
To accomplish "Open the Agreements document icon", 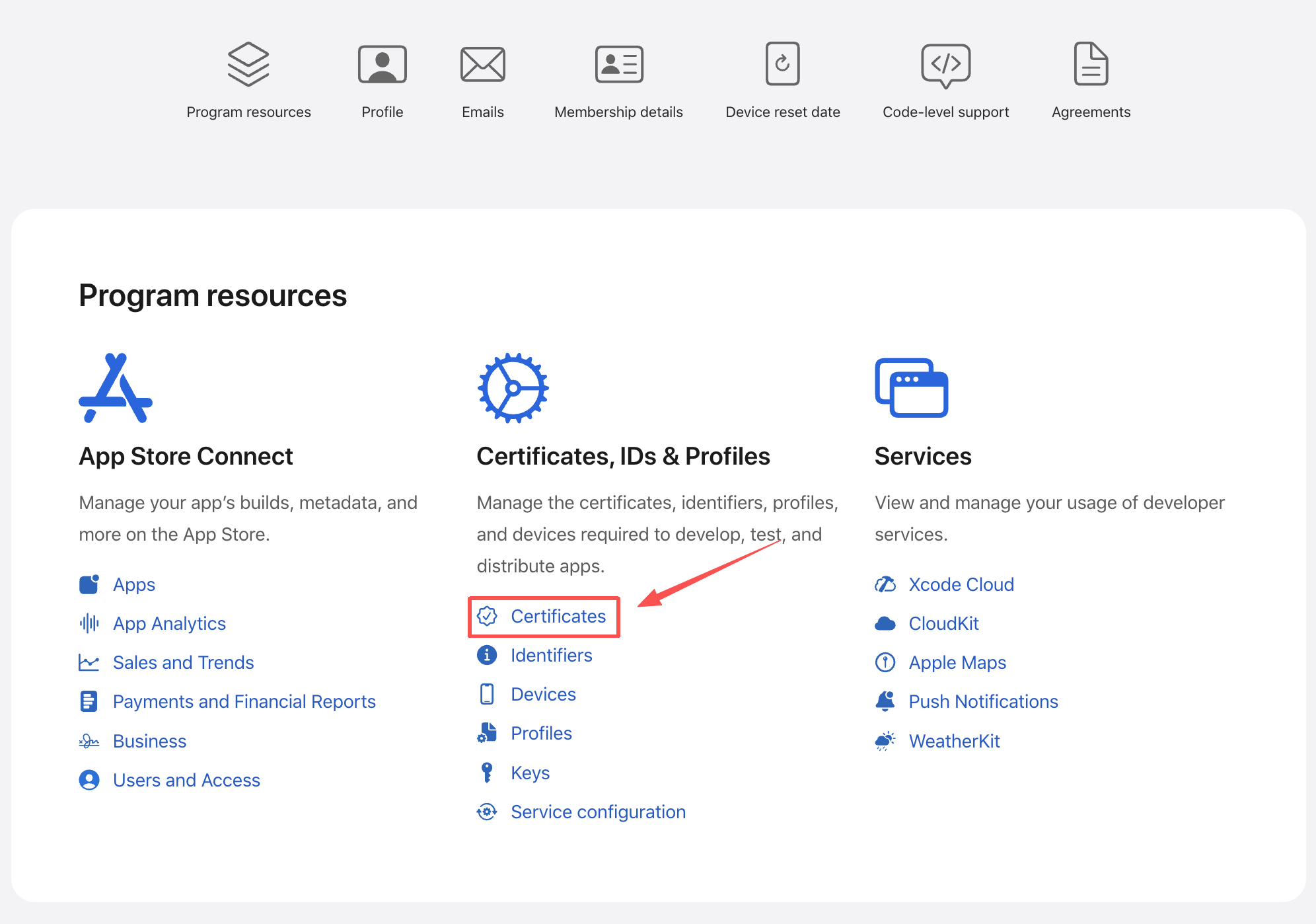I will tap(1090, 63).
